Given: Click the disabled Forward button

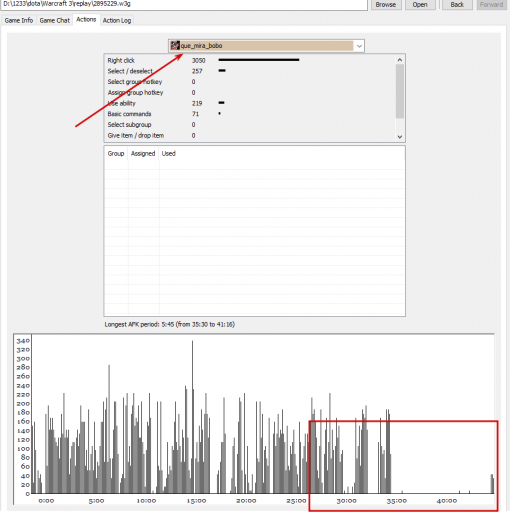Looking at the screenshot, I should click(x=492, y=5).
